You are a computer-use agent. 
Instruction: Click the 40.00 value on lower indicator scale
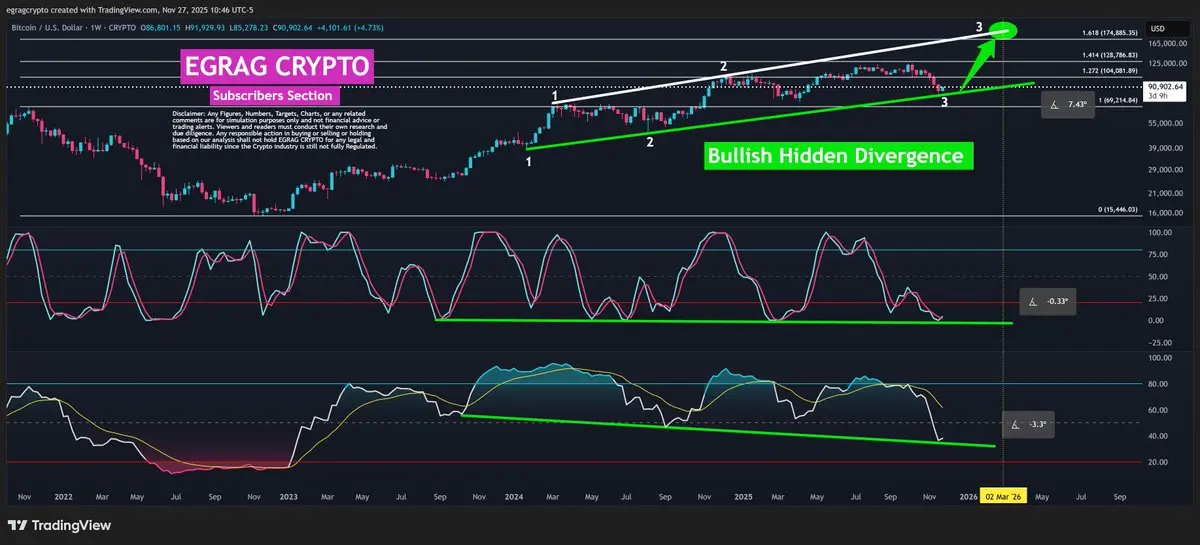pyautogui.click(x=1160, y=435)
